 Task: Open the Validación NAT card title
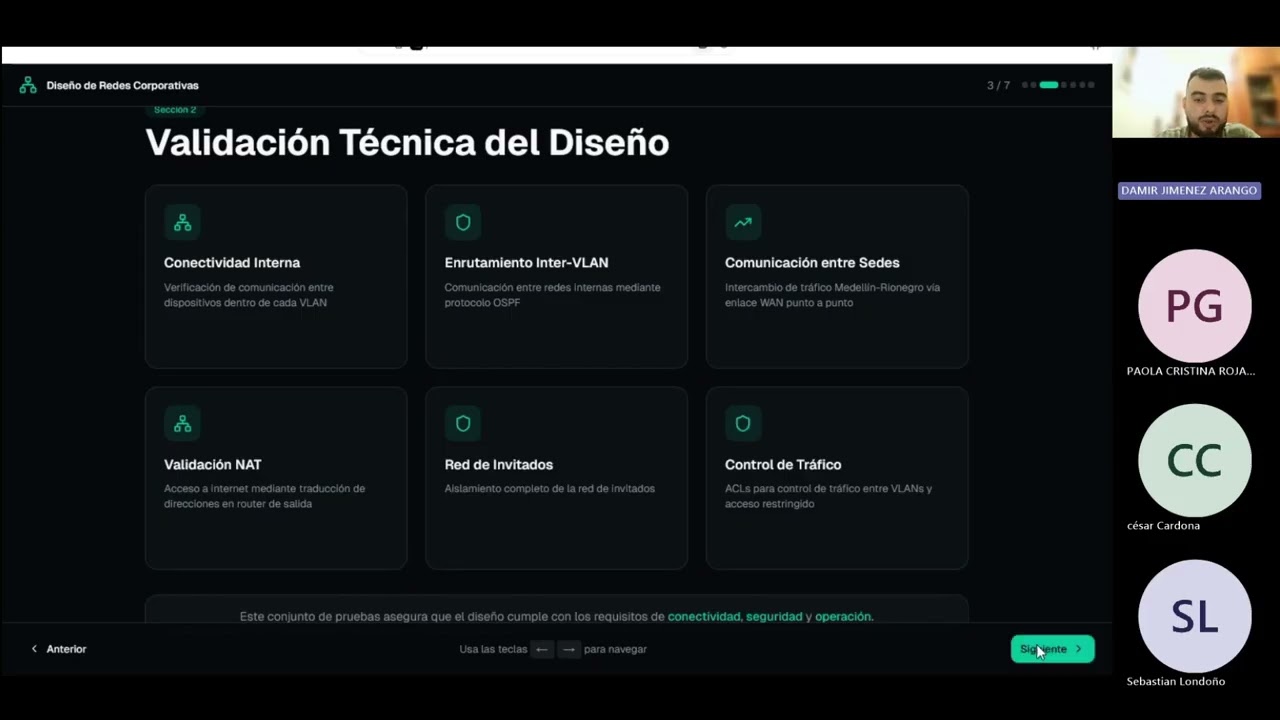click(212, 465)
